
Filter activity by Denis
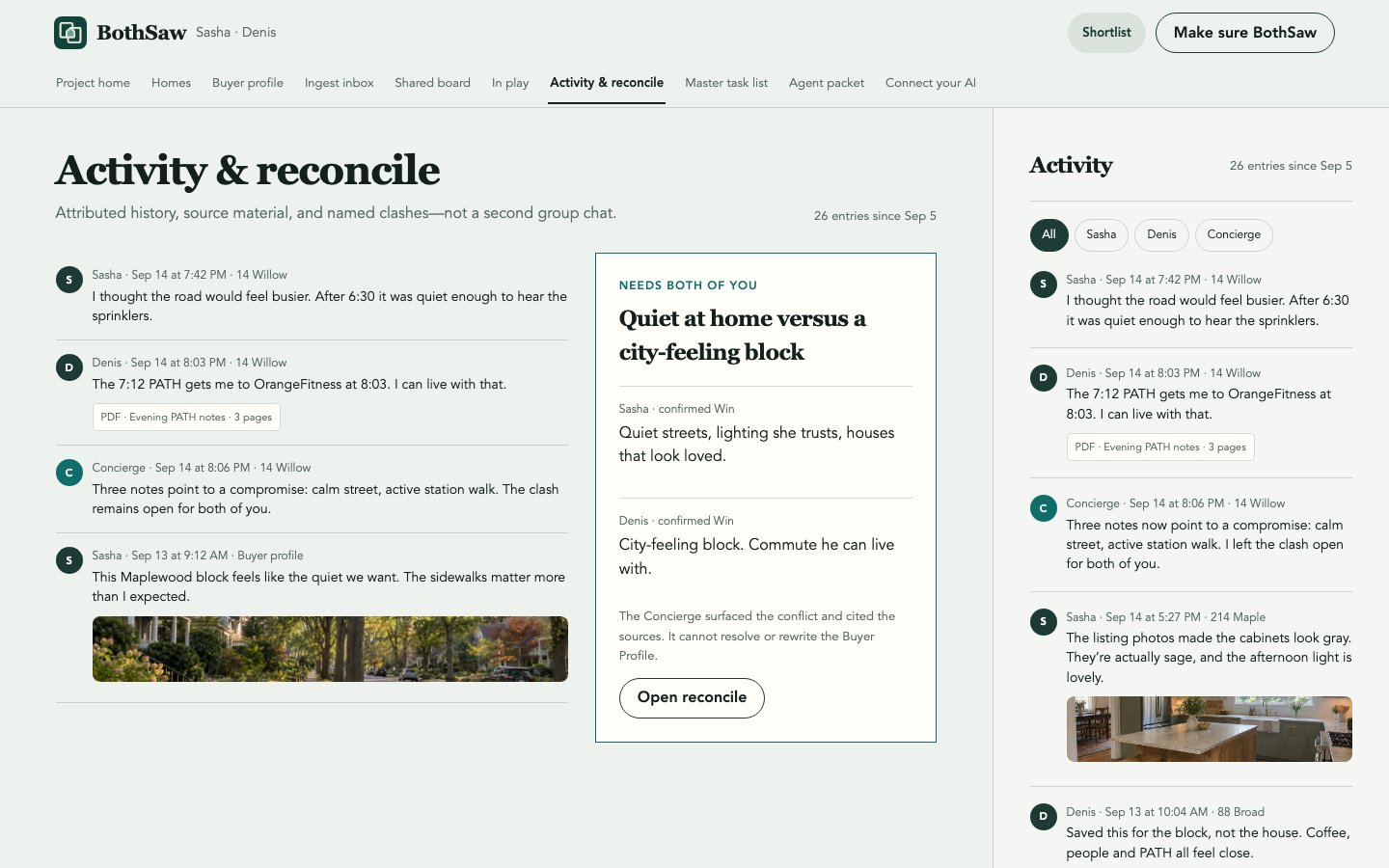[x=1161, y=234]
